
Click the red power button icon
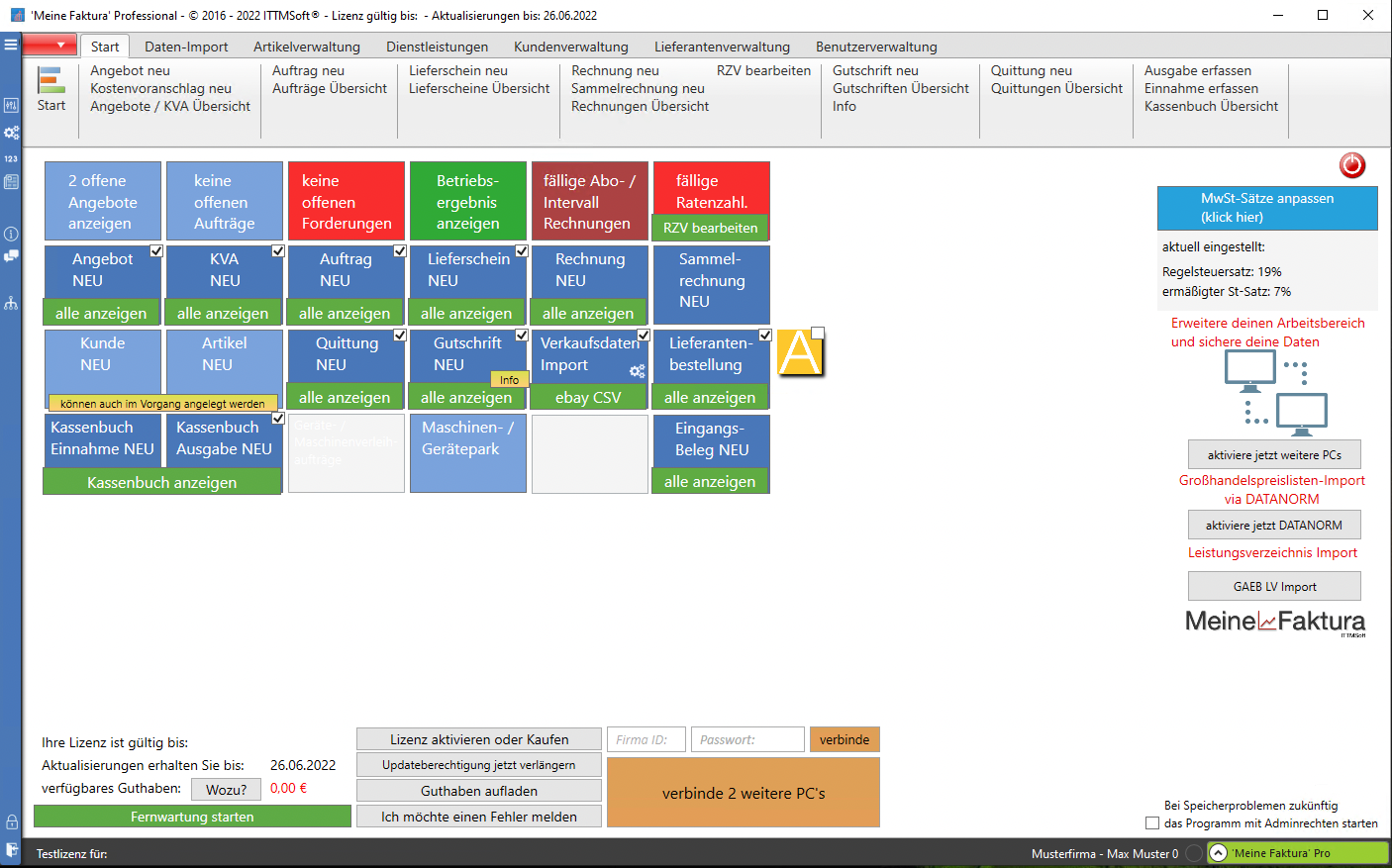(1352, 165)
